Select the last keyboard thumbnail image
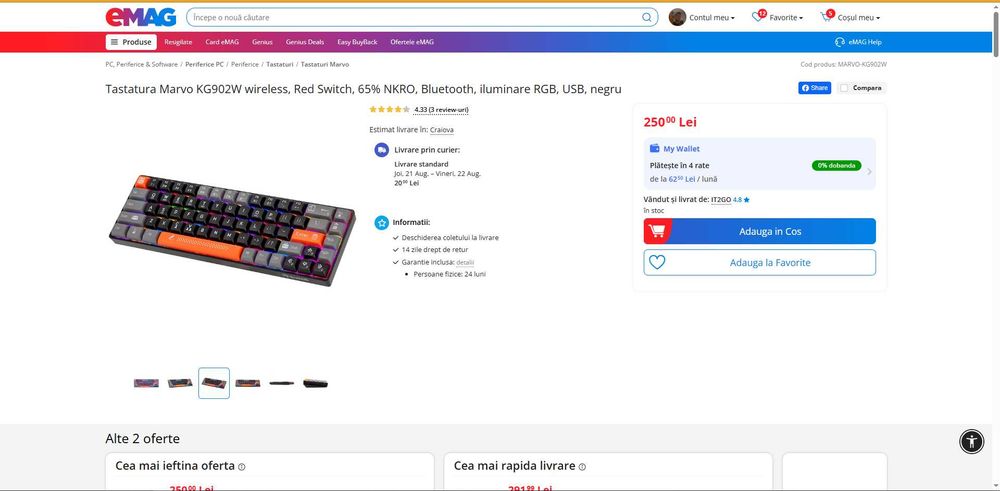This screenshot has height=491, width=1000. pos(315,383)
